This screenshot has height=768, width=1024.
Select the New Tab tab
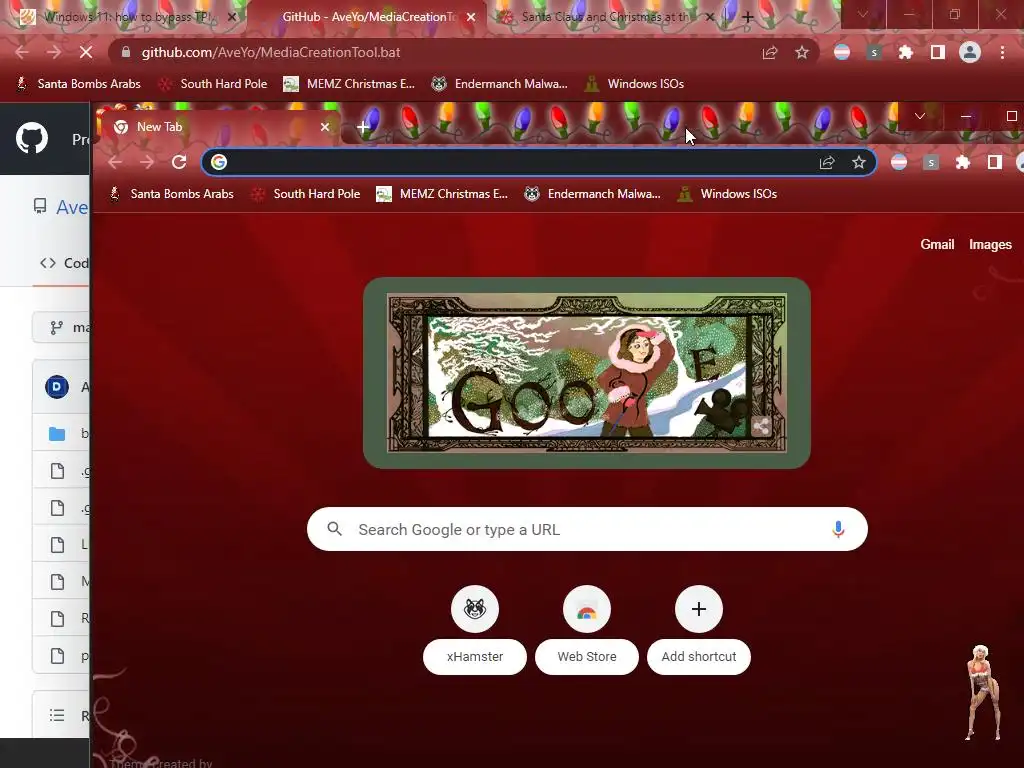(x=219, y=127)
